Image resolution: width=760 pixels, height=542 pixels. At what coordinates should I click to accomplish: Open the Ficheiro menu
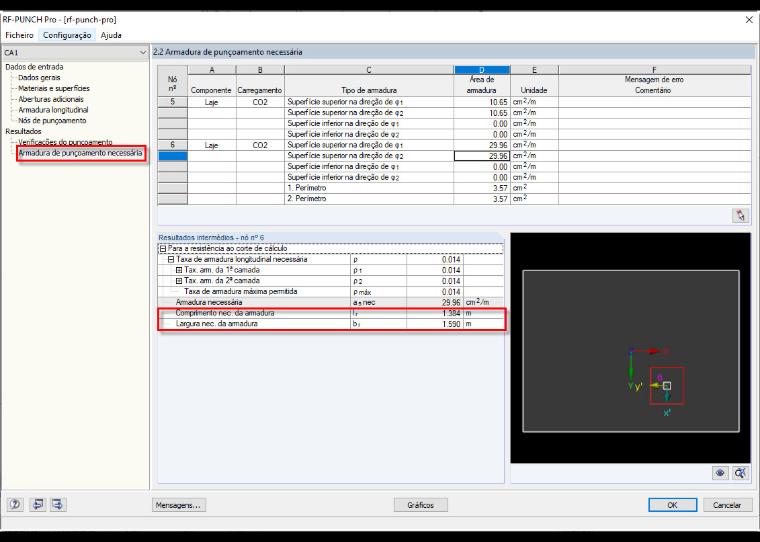(x=19, y=35)
